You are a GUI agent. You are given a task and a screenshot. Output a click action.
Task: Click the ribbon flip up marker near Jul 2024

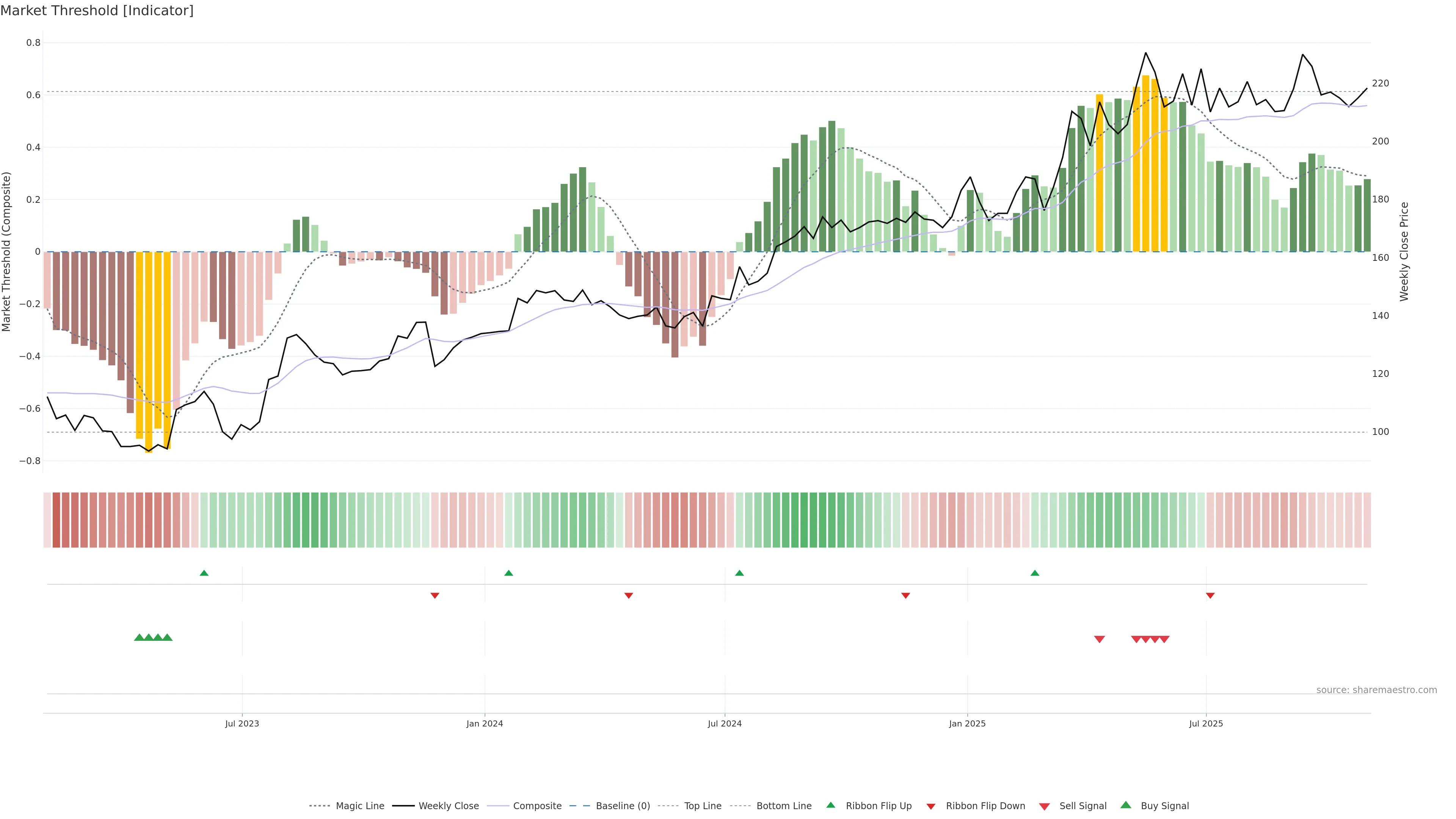tap(739, 573)
